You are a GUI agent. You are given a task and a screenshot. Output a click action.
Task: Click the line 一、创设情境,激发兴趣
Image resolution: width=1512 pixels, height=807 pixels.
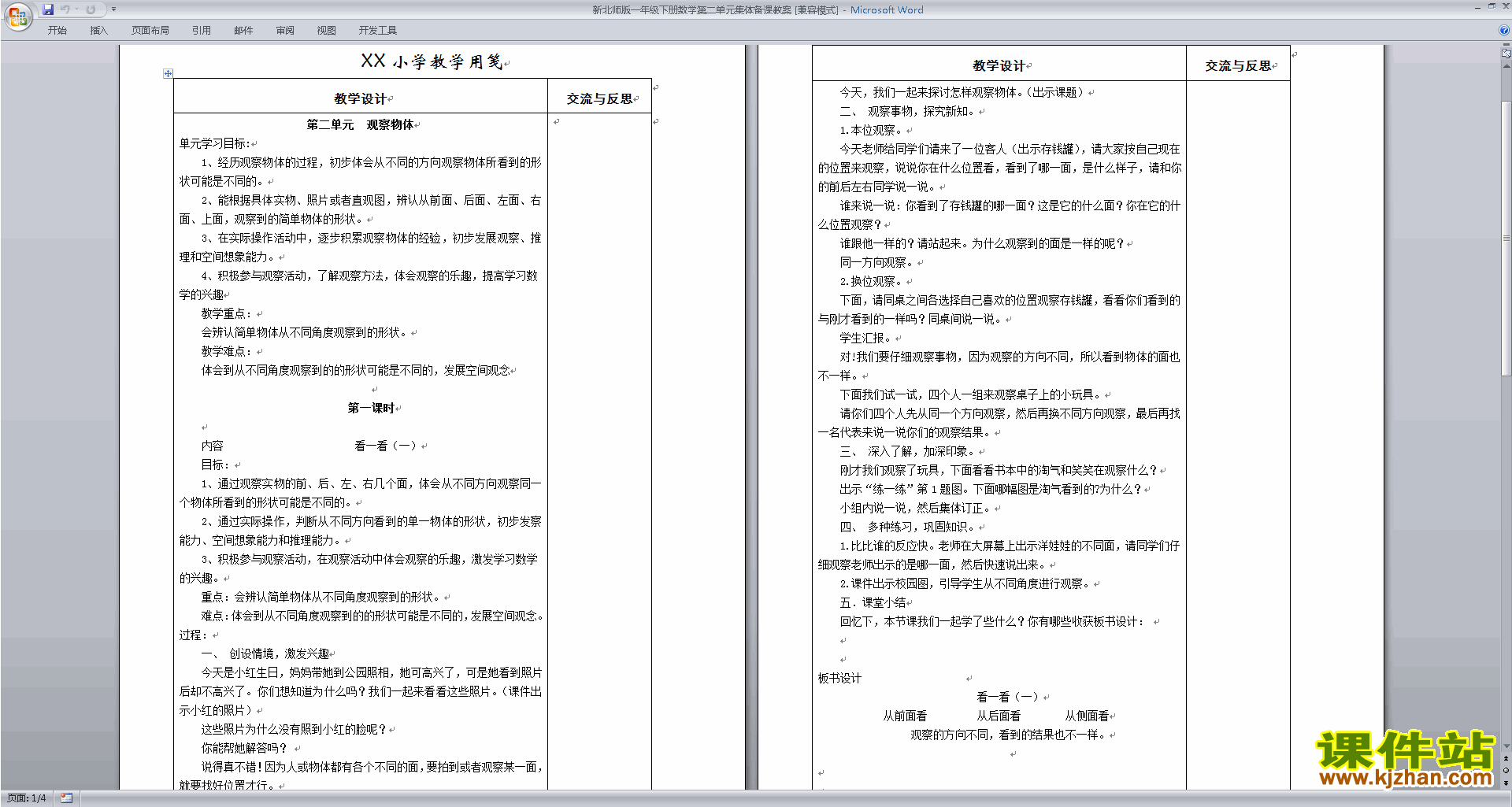coord(265,653)
